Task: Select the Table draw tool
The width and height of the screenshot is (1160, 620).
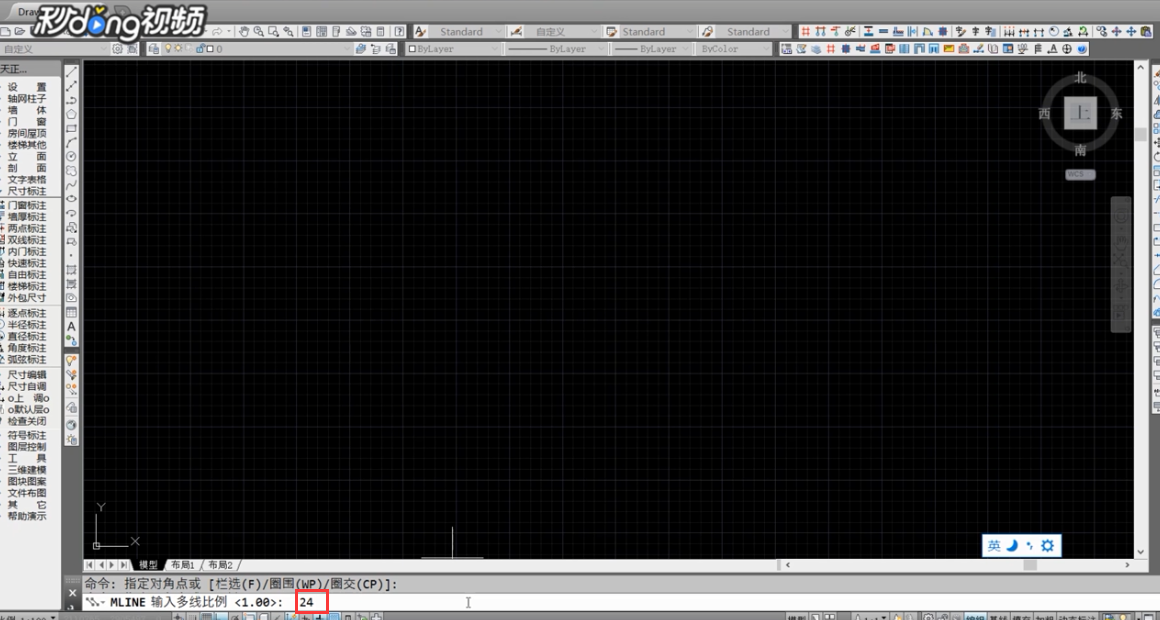Action: pyautogui.click(x=72, y=311)
